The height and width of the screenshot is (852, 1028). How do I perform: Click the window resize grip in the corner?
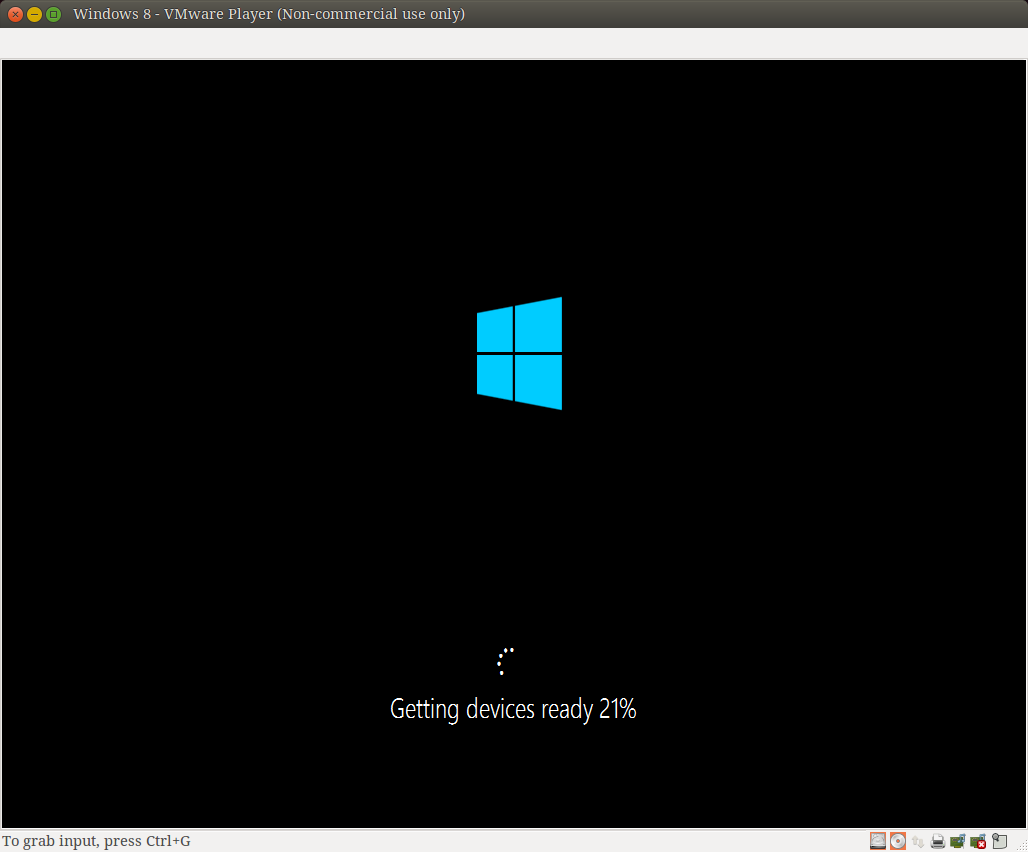point(1021,845)
